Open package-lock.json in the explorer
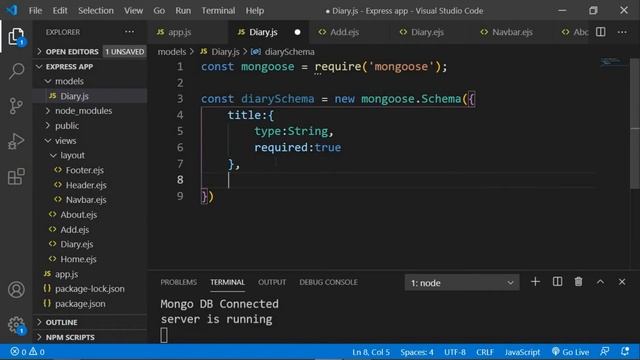 (x=90, y=289)
